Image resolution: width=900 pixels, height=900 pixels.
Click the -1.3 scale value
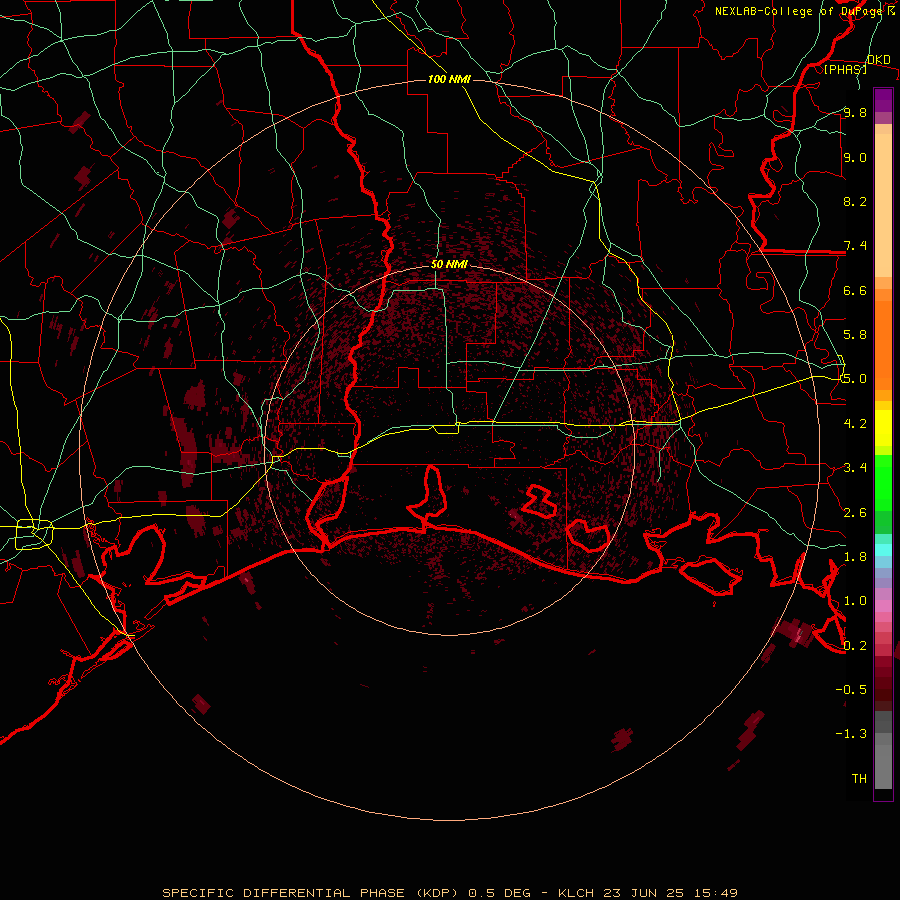click(x=851, y=734)
